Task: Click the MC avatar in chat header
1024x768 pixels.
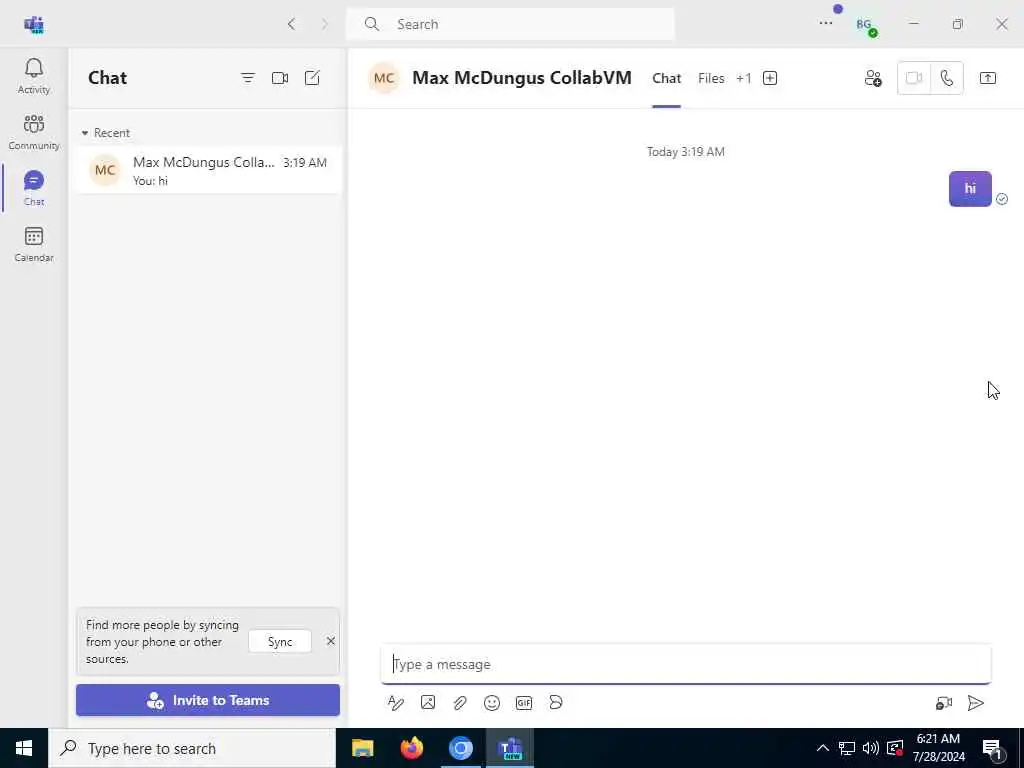Action: pyautogui.click(x=384, y=78)
